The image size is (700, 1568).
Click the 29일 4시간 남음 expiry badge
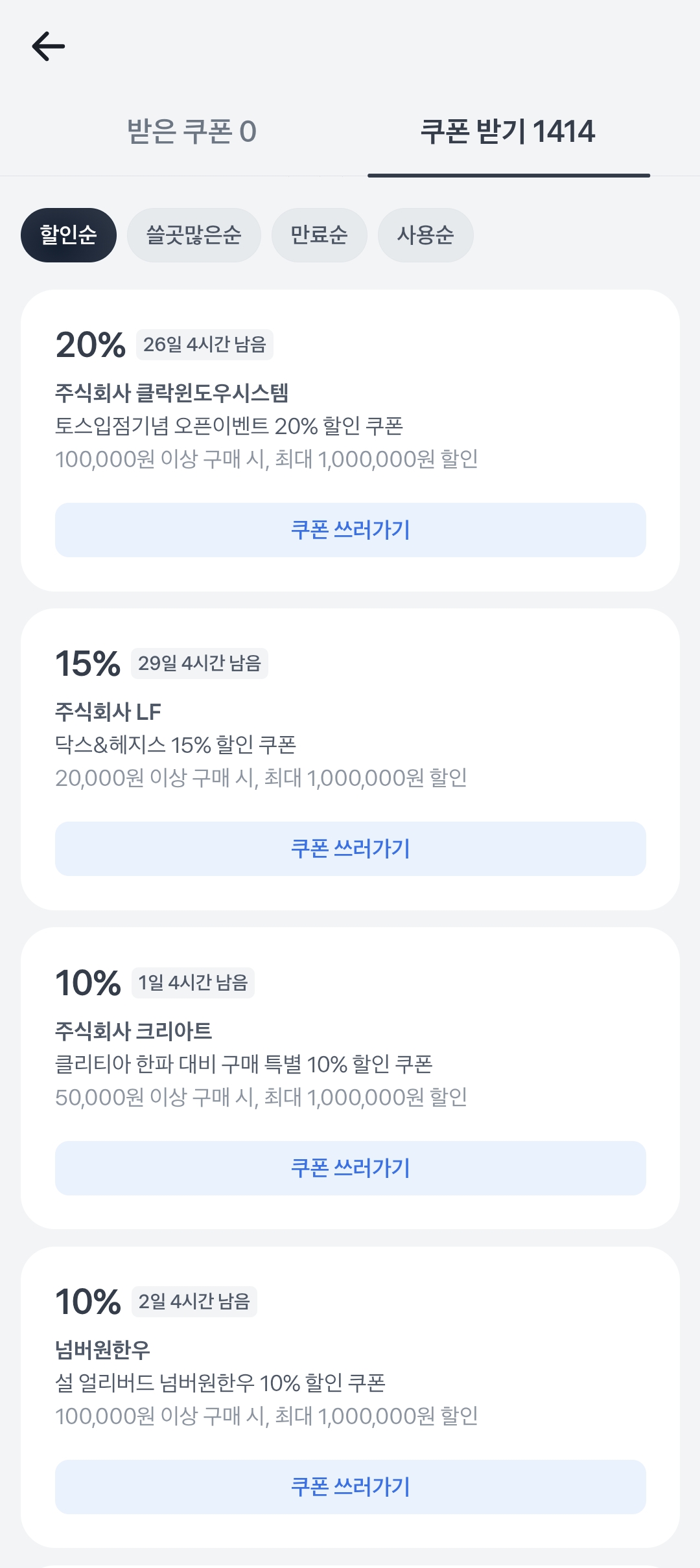[x=200, y=663]
